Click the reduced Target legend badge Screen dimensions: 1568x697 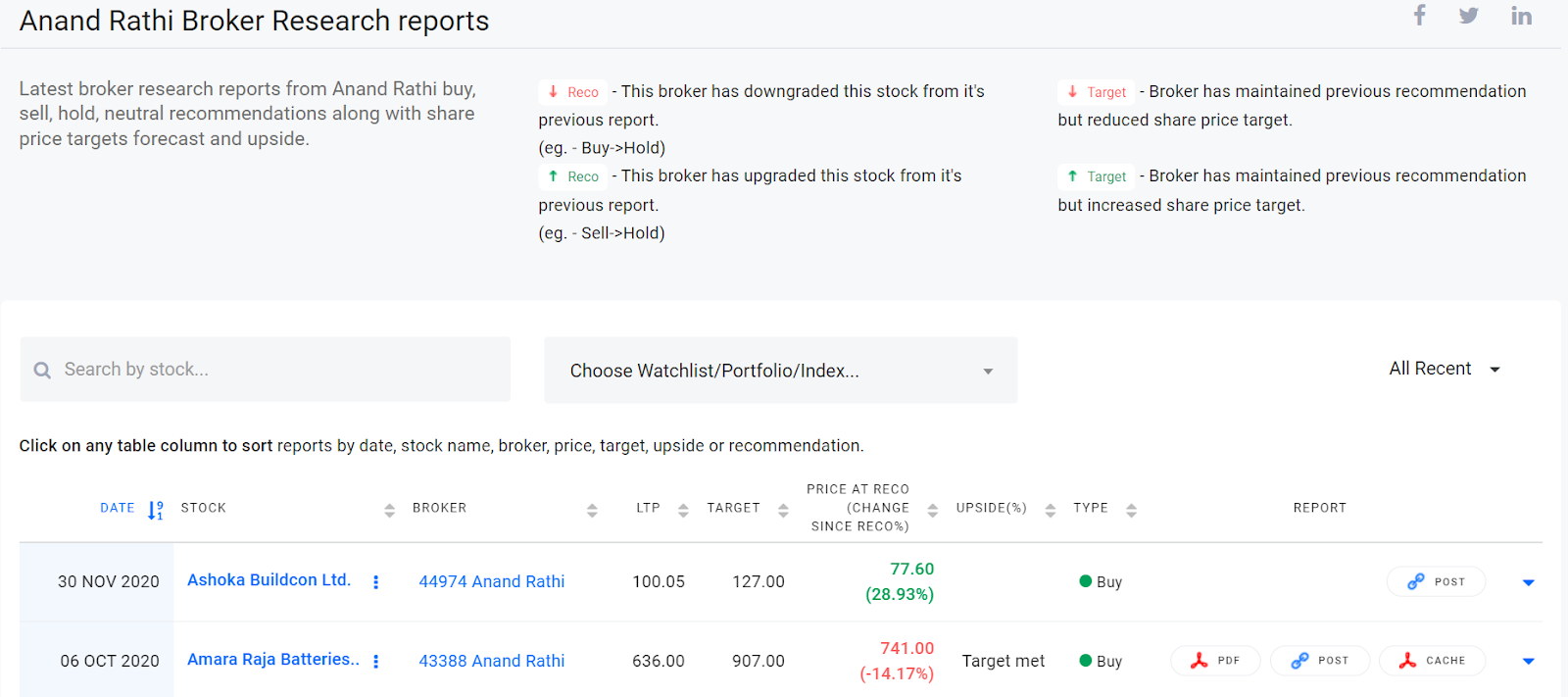1096,92
